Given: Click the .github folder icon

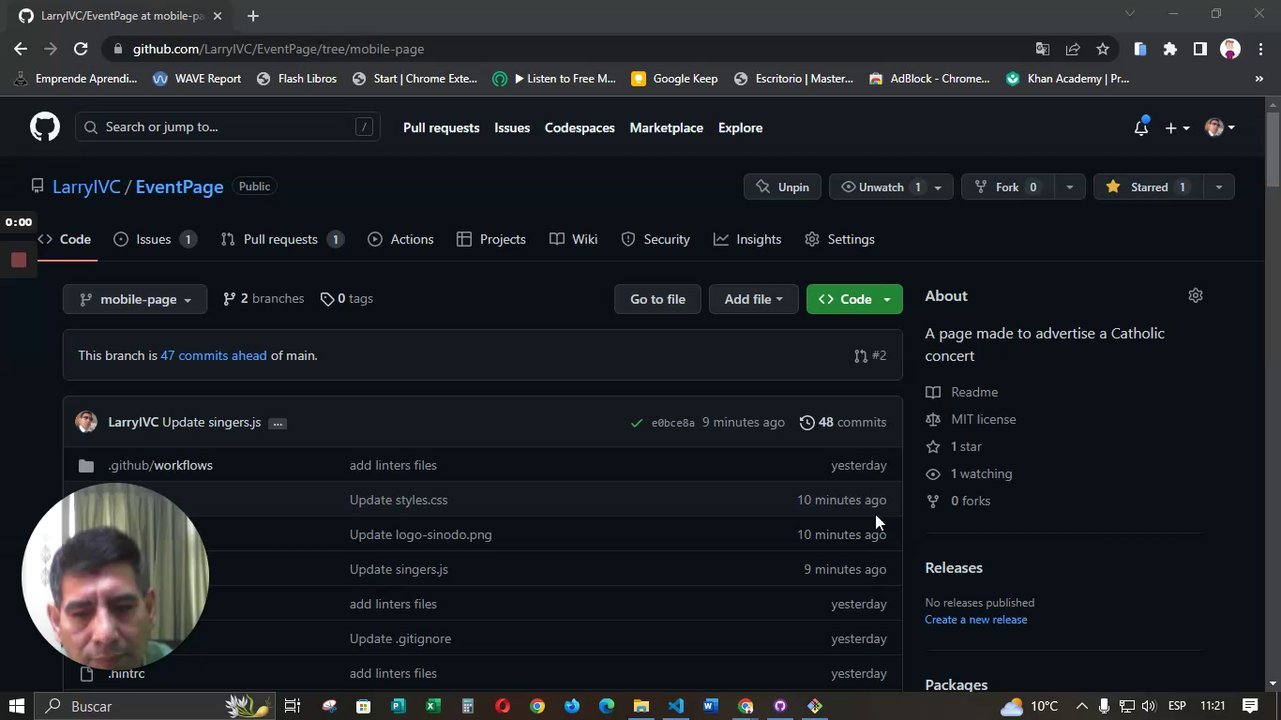Looking at the screenshot, I should (x=86, y=465).
